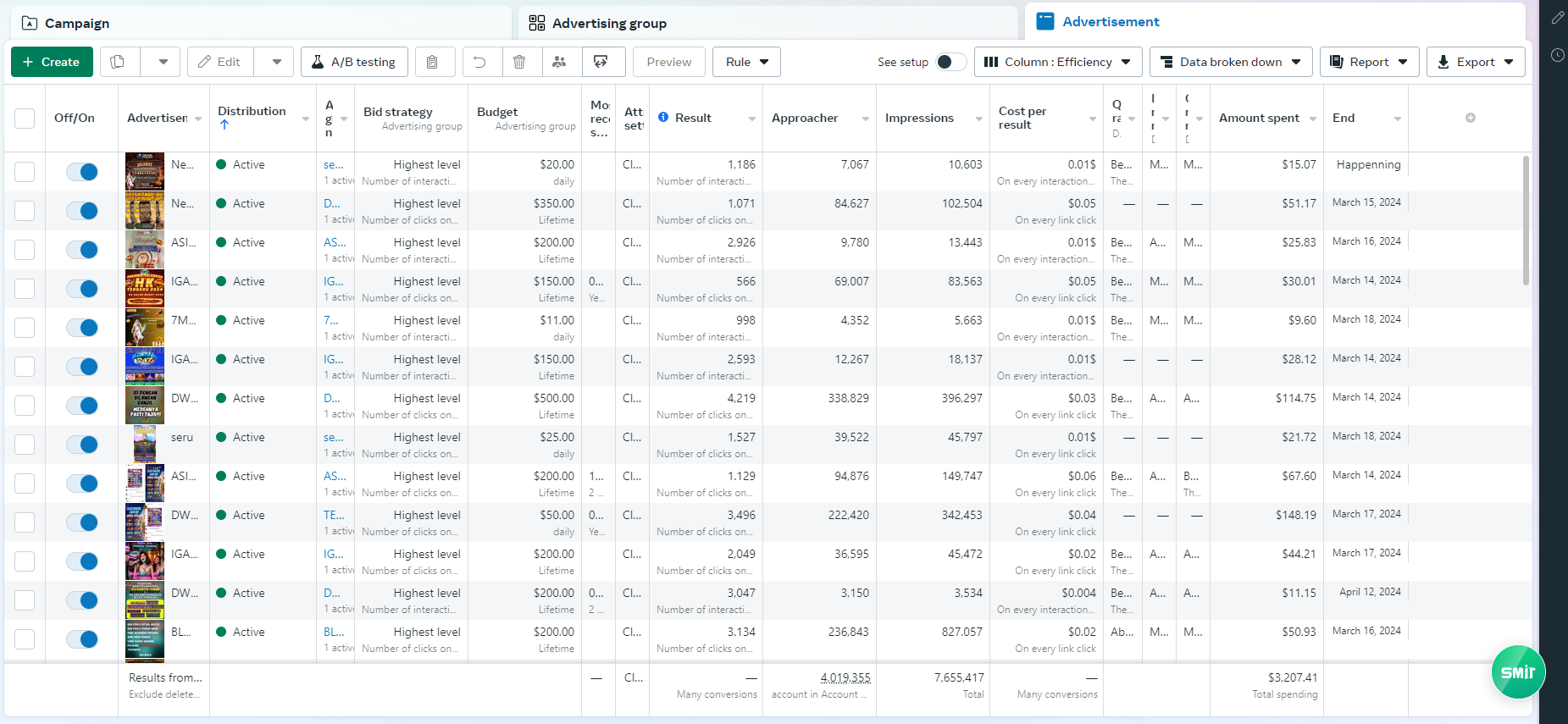Switch to the Advertising group tab
This screenshot has height=724, width=1568.
pyautogui.click(x=767, y=23)
